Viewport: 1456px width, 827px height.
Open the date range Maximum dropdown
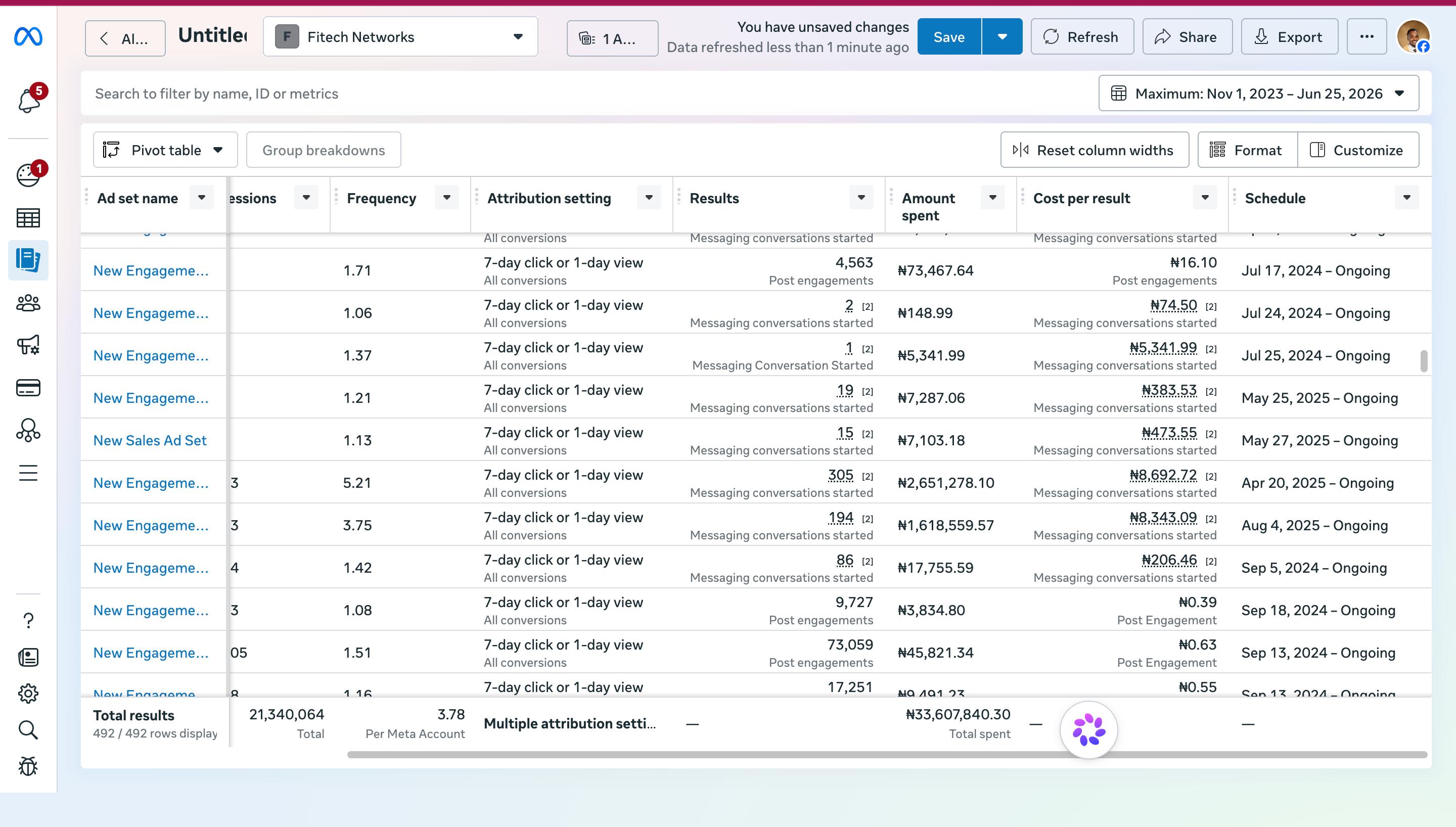[x=1258, y=94]
